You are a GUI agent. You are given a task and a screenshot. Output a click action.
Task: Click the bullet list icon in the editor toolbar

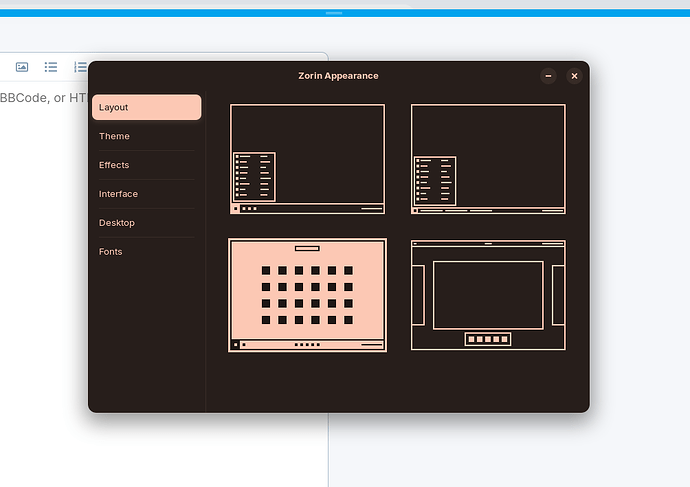(x=51, y=67)
